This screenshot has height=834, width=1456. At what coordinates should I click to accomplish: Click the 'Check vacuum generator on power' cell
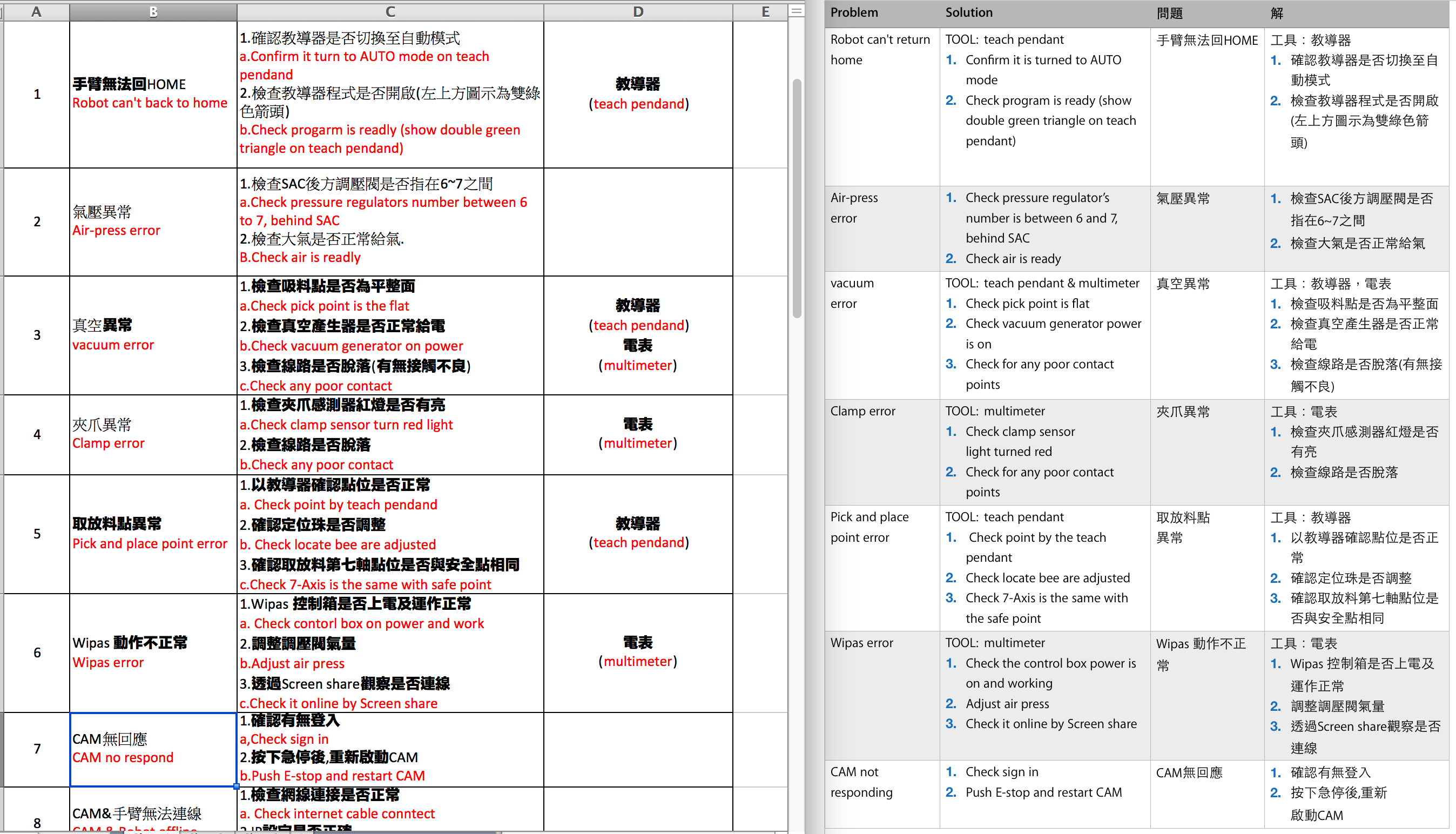390,335
